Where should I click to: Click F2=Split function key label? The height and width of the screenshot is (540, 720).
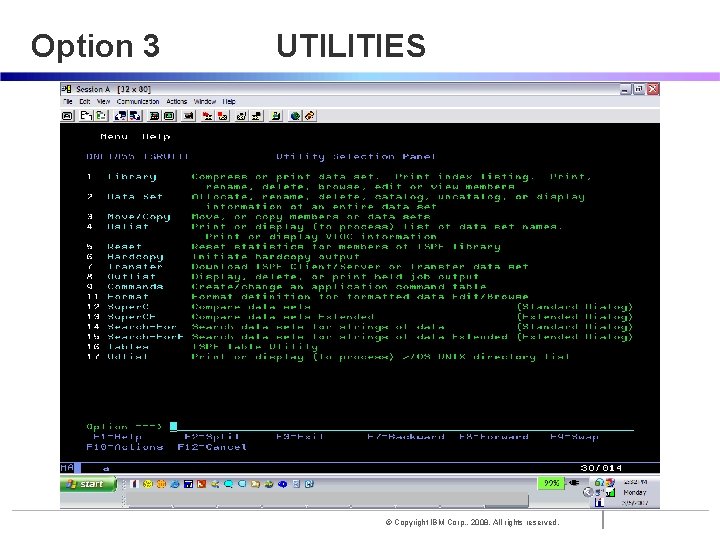tap(212, 437)
